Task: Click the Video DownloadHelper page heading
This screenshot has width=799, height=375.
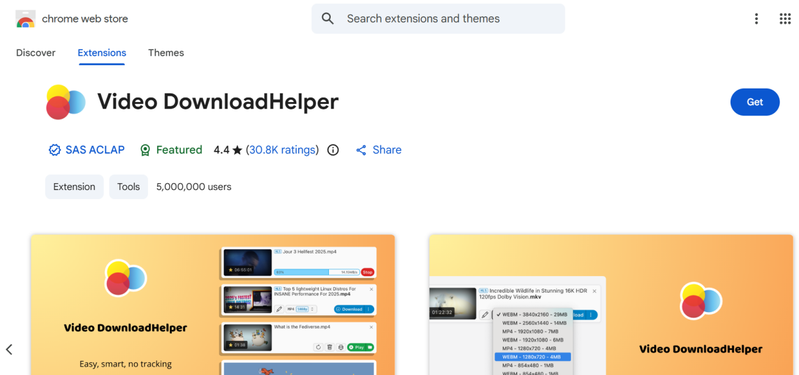Action: coord(218,102)
